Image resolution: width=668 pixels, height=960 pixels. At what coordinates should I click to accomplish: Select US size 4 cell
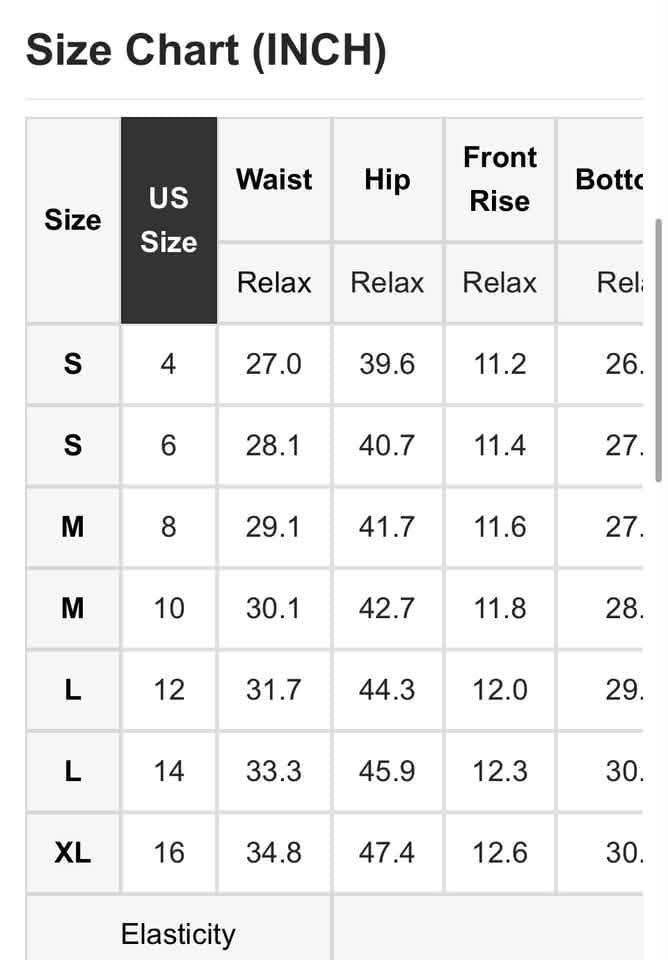[x=169, y=364]
